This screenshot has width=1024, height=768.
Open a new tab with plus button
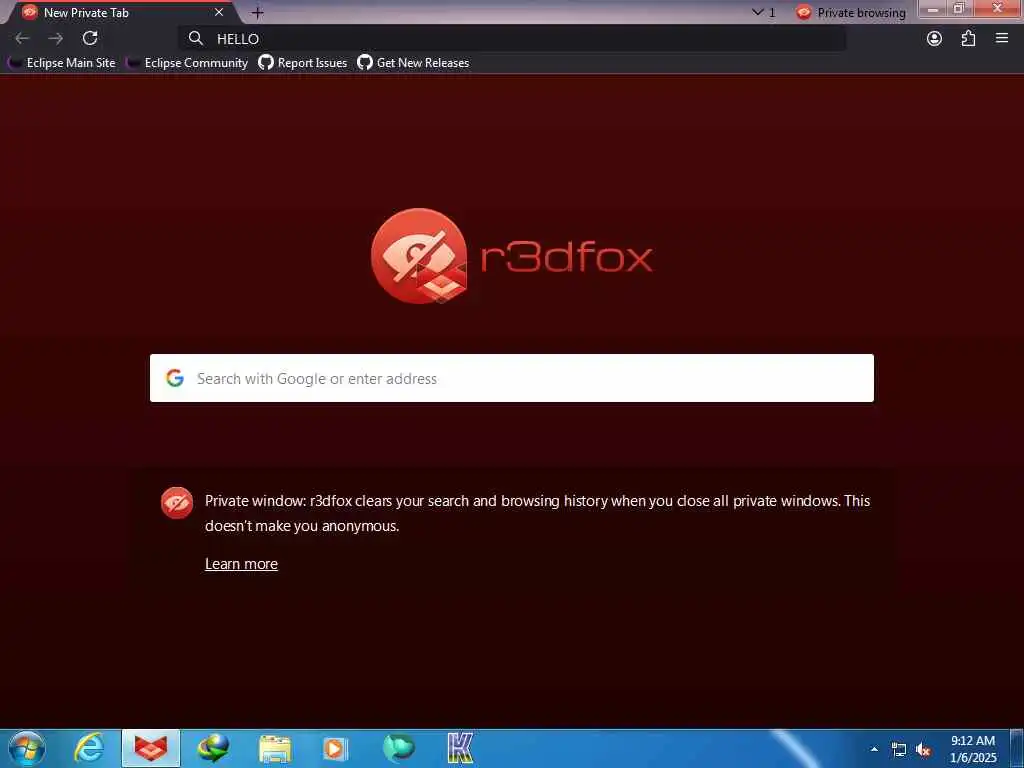point(257,12)
